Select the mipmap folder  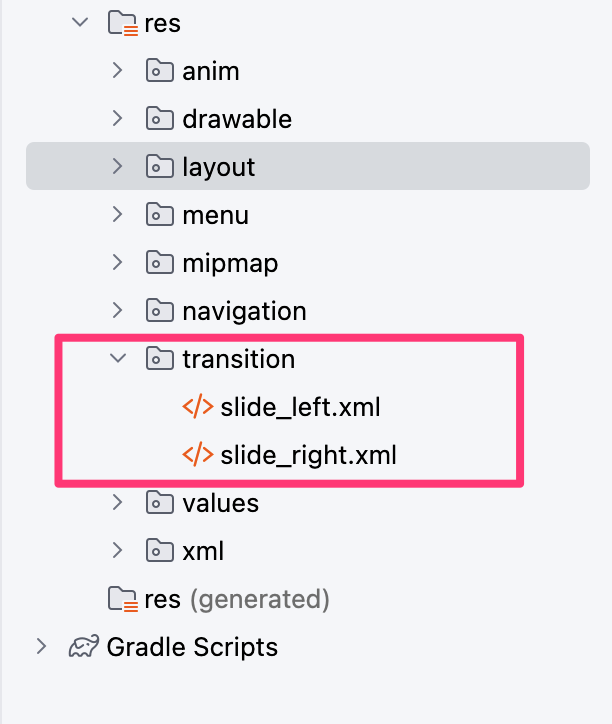pos(230,263)
